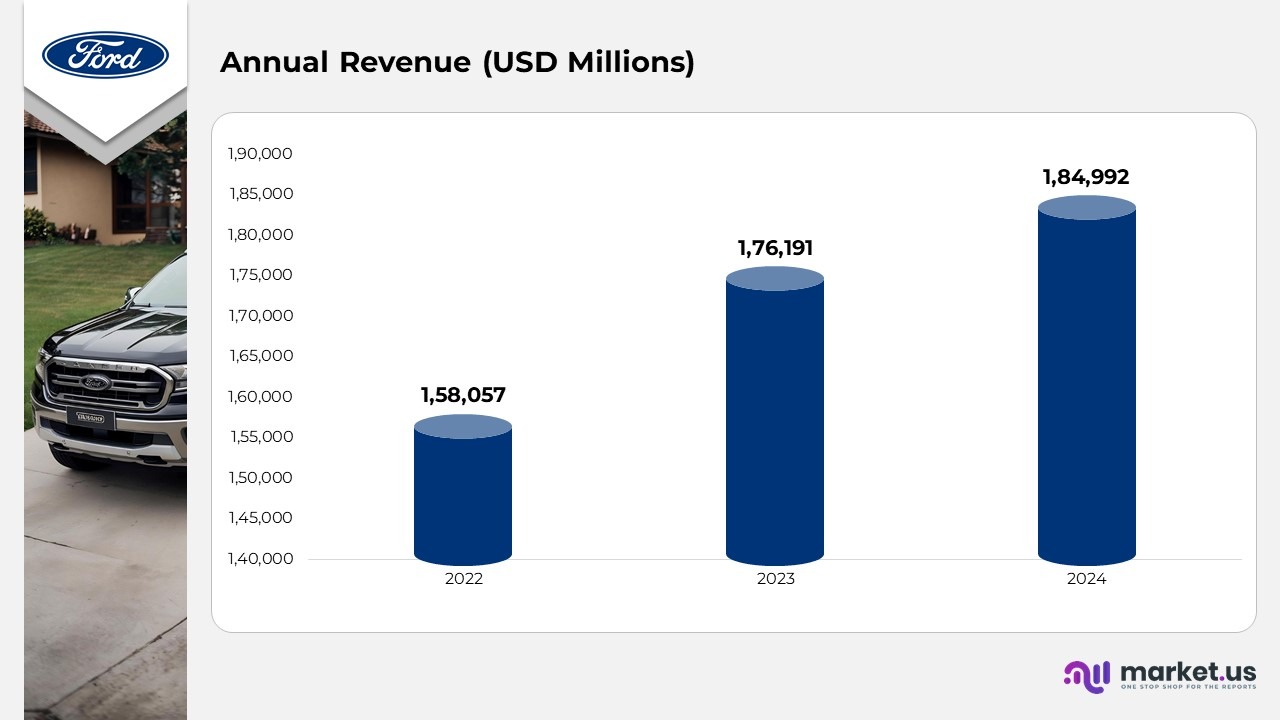
Task: Click the 1,76,191 data label
Action: coord(775,248)
